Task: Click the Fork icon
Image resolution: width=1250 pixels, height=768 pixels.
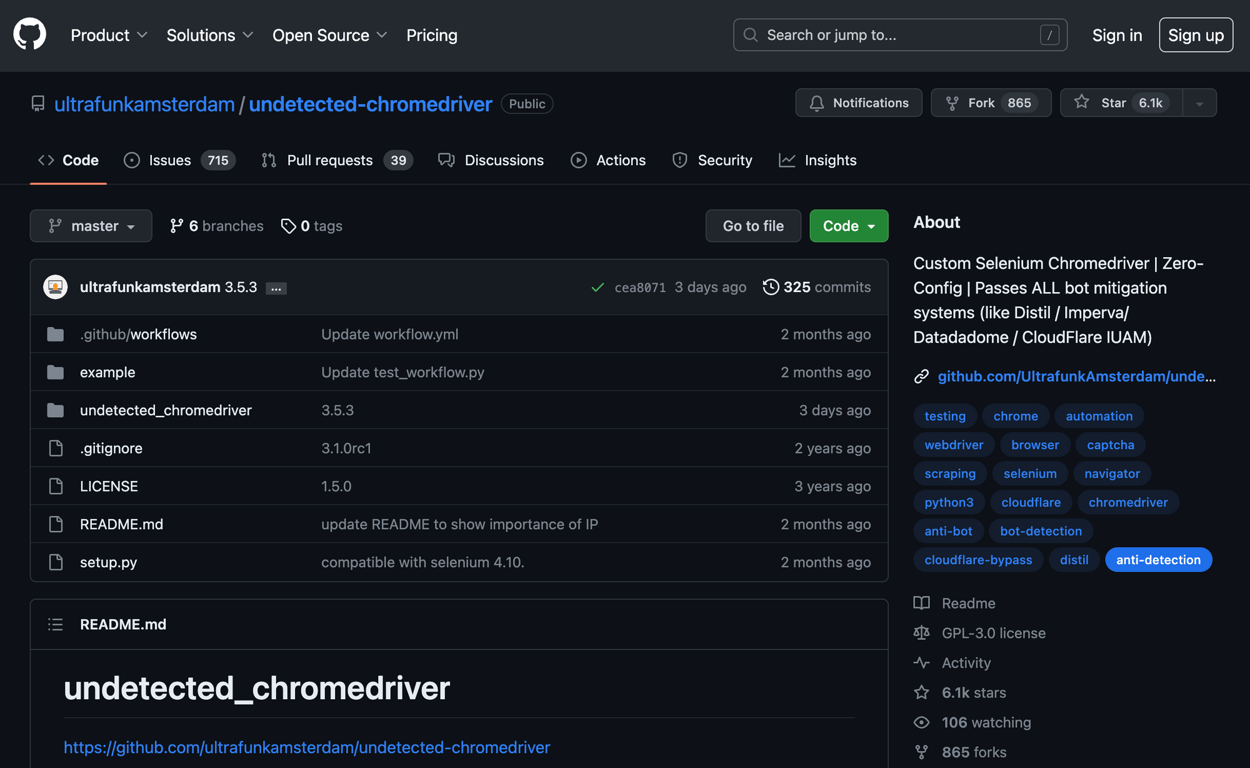Action: pyautogui.click(x=952, y=103)
